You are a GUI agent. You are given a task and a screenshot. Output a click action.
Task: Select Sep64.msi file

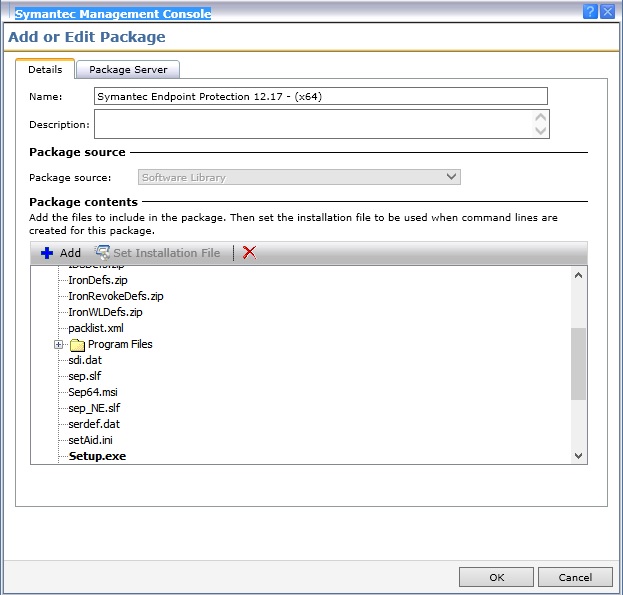pyautogui.click(x=93, y=392)
